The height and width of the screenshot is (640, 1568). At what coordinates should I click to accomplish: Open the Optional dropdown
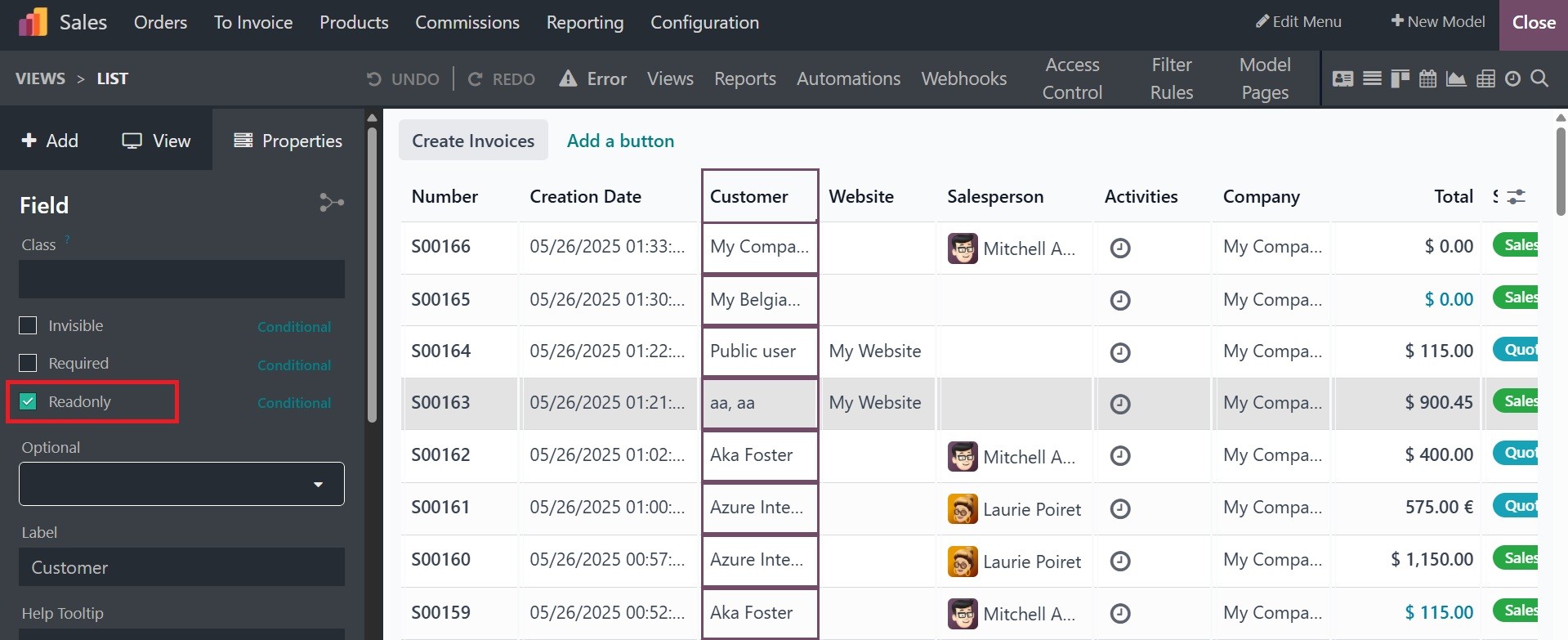(x=181, y=484)
